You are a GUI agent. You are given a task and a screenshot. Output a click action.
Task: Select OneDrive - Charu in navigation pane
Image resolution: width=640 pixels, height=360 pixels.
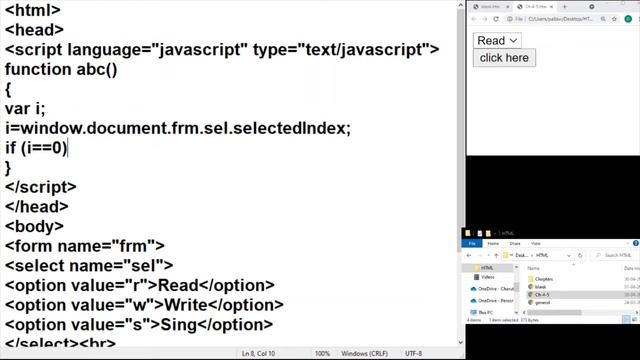(496, 289)
